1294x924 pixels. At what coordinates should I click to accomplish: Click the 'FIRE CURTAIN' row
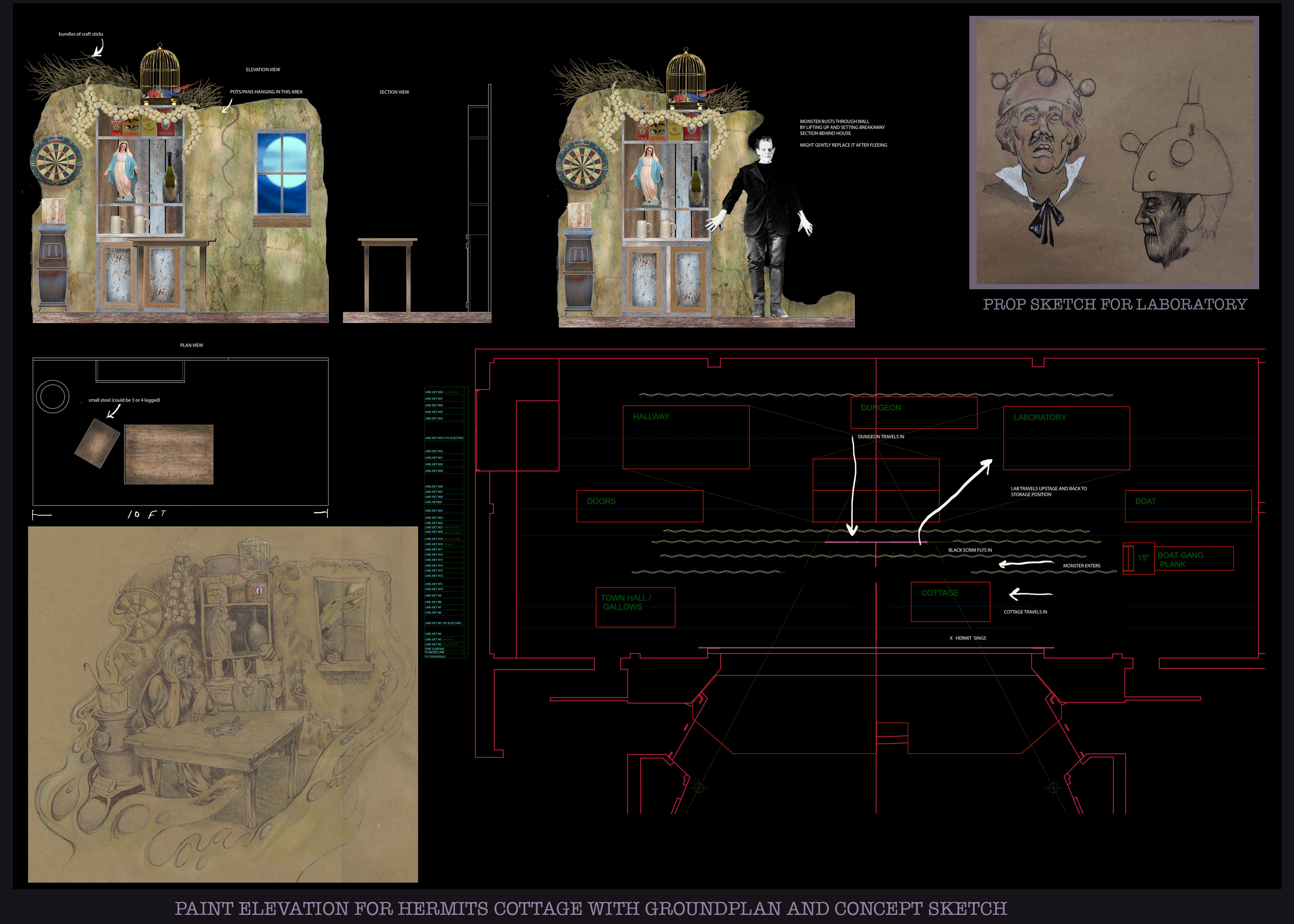[x=435, y=649]
